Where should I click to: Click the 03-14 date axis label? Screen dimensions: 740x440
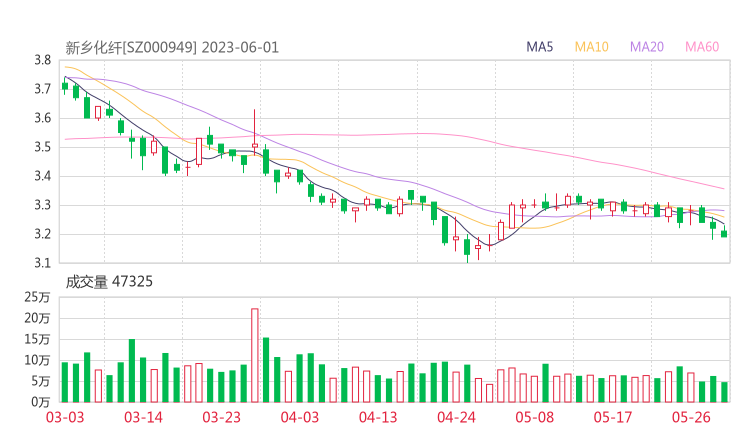[143, 417]
